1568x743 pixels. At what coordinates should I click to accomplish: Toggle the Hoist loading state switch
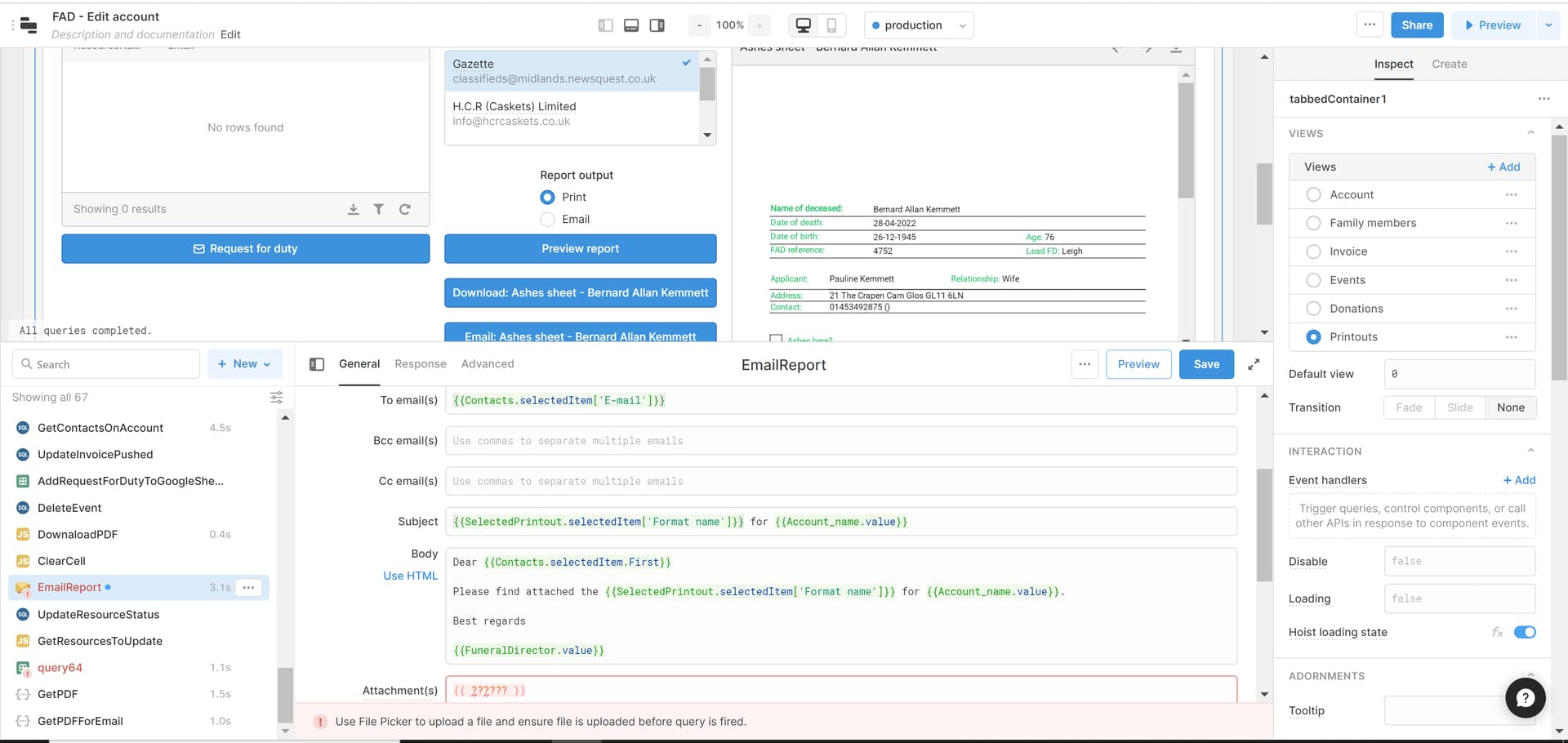[x=1525, y=632]
